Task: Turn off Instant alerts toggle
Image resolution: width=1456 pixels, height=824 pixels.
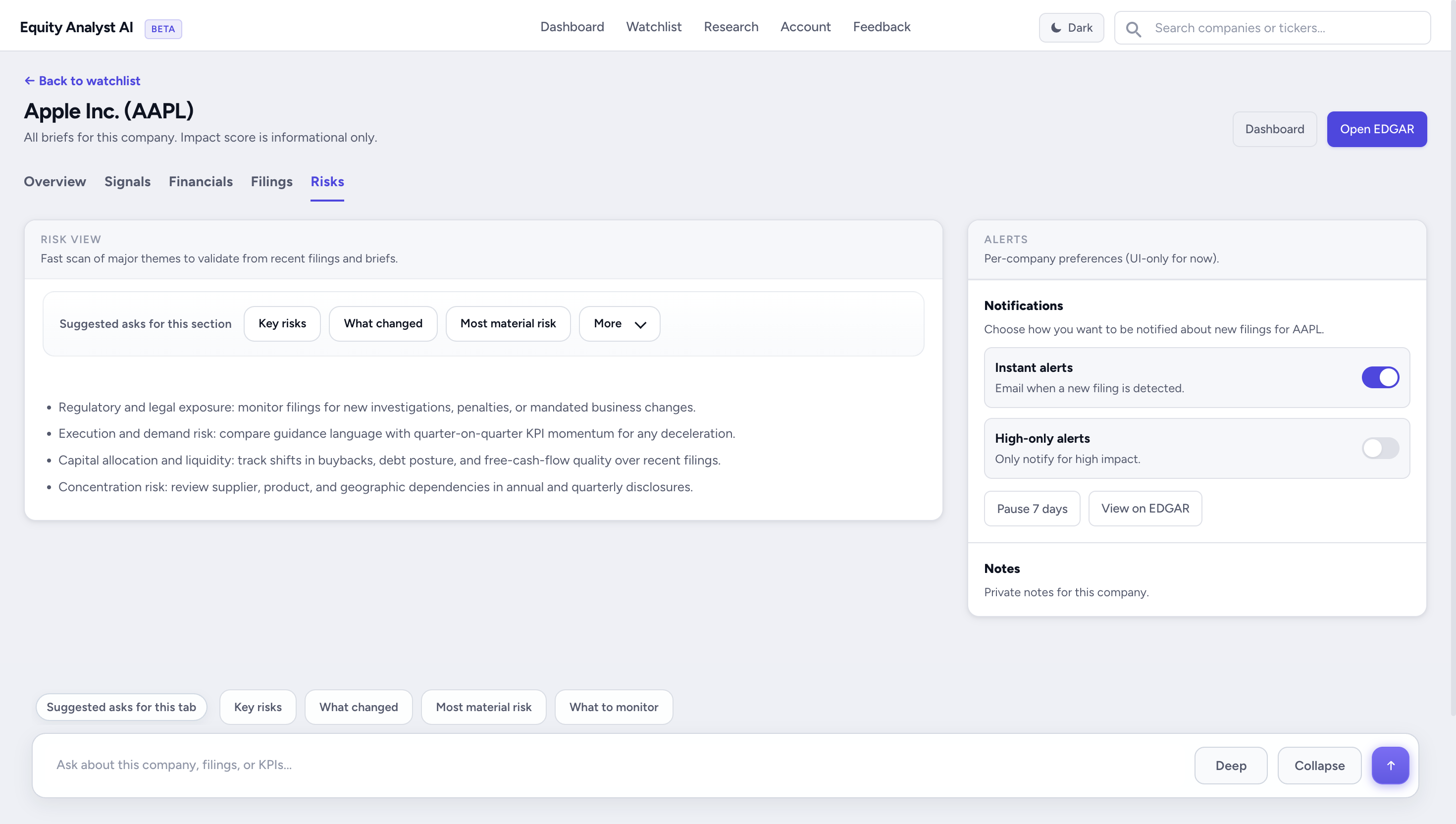Action: [x=1380, y=377]
